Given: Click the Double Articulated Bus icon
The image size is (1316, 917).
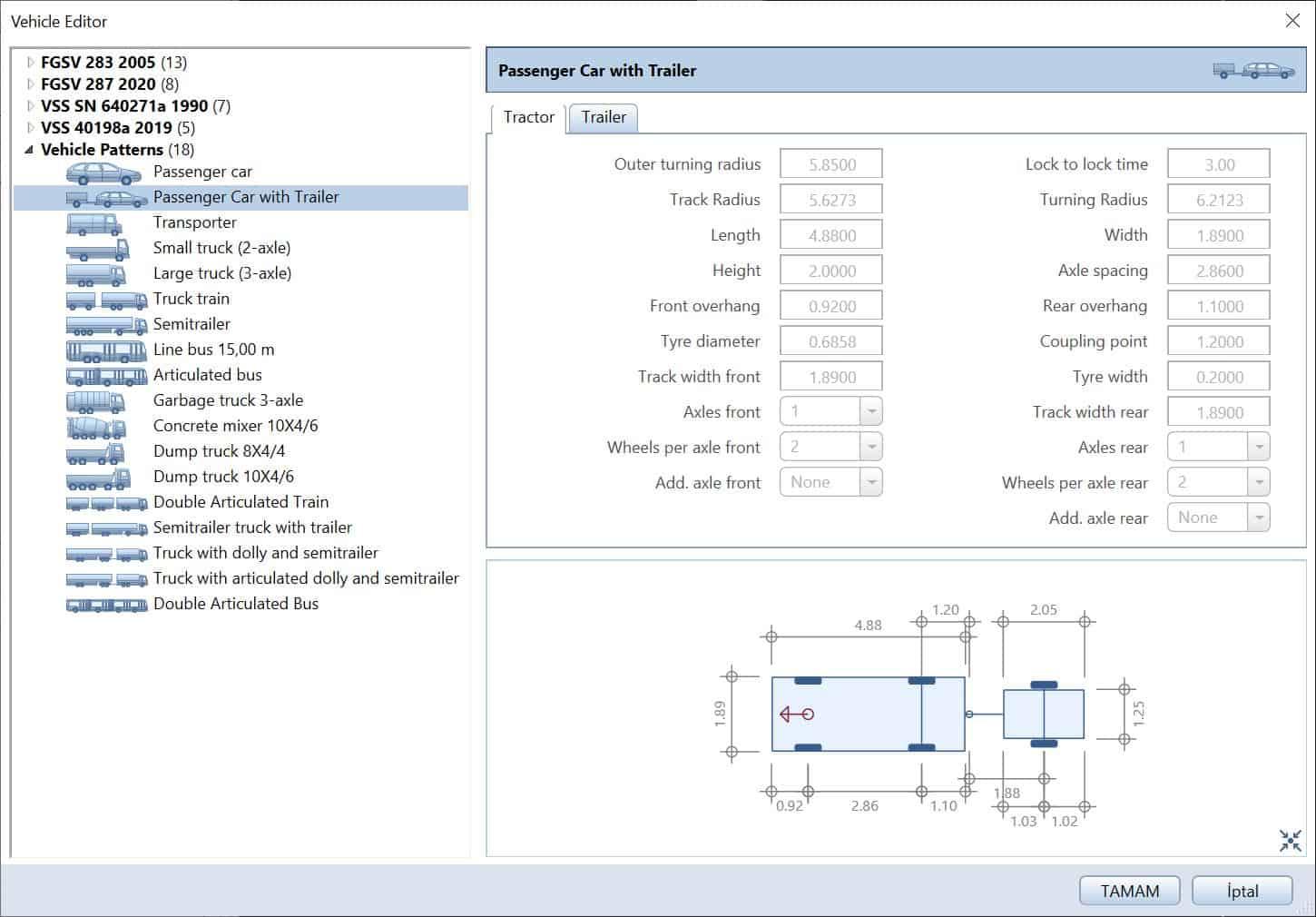Looking at the screenshot, I should pyautogui.click(x=106, y=605).
